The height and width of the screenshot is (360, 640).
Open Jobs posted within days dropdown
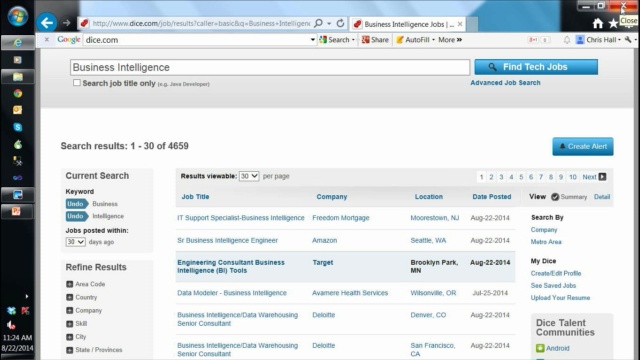[x=75, y=242]
